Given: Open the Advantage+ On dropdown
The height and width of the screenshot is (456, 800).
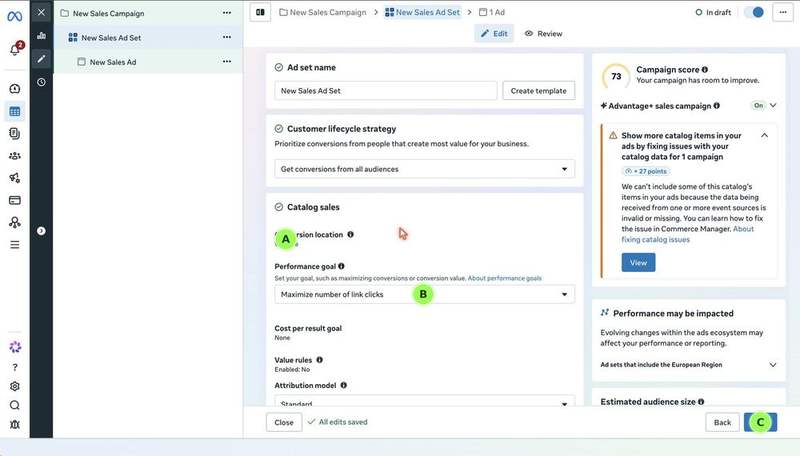Looking at the screenshot, I should coord(764,106).
